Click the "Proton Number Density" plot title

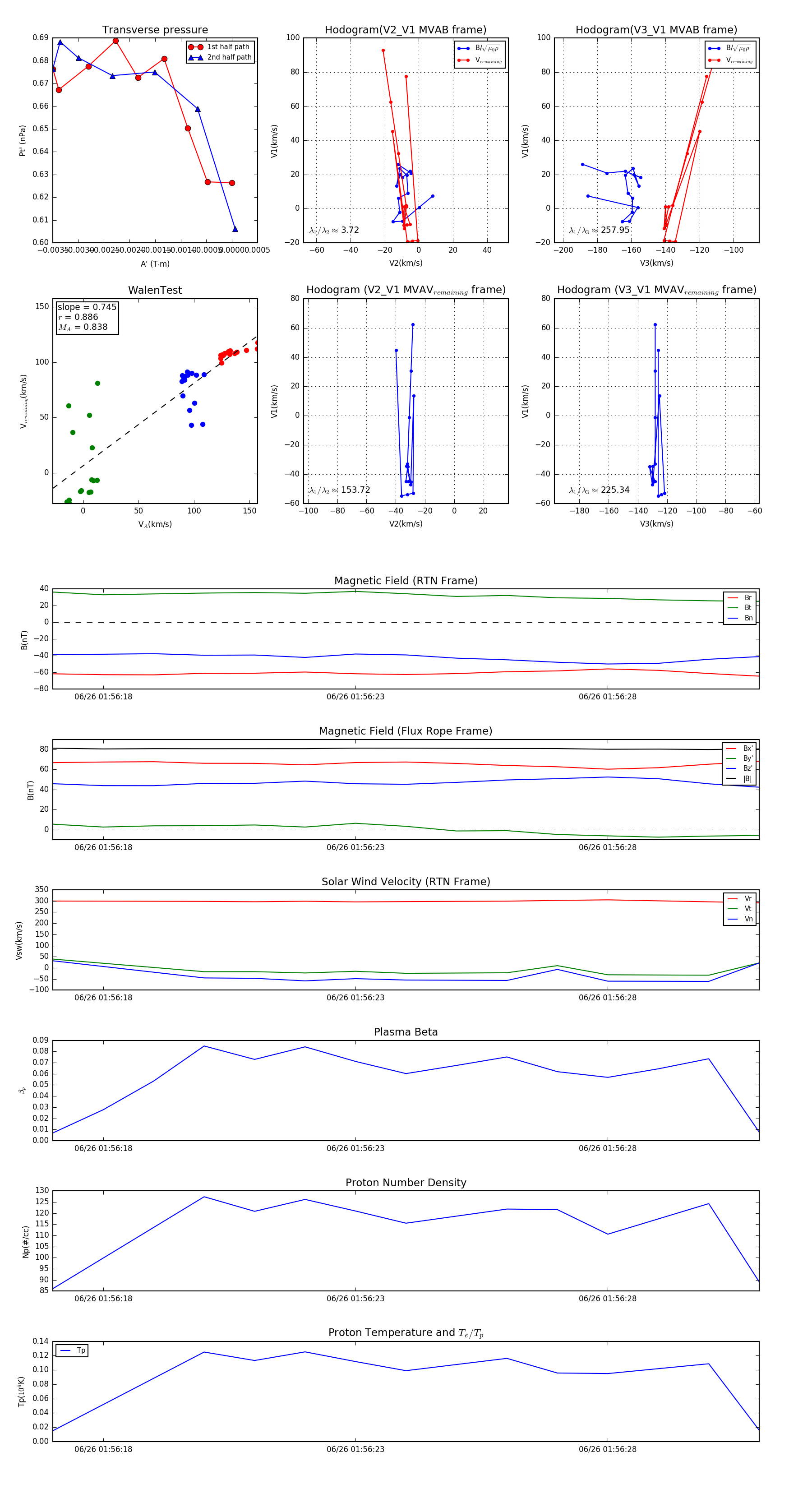pos(406,1183)
